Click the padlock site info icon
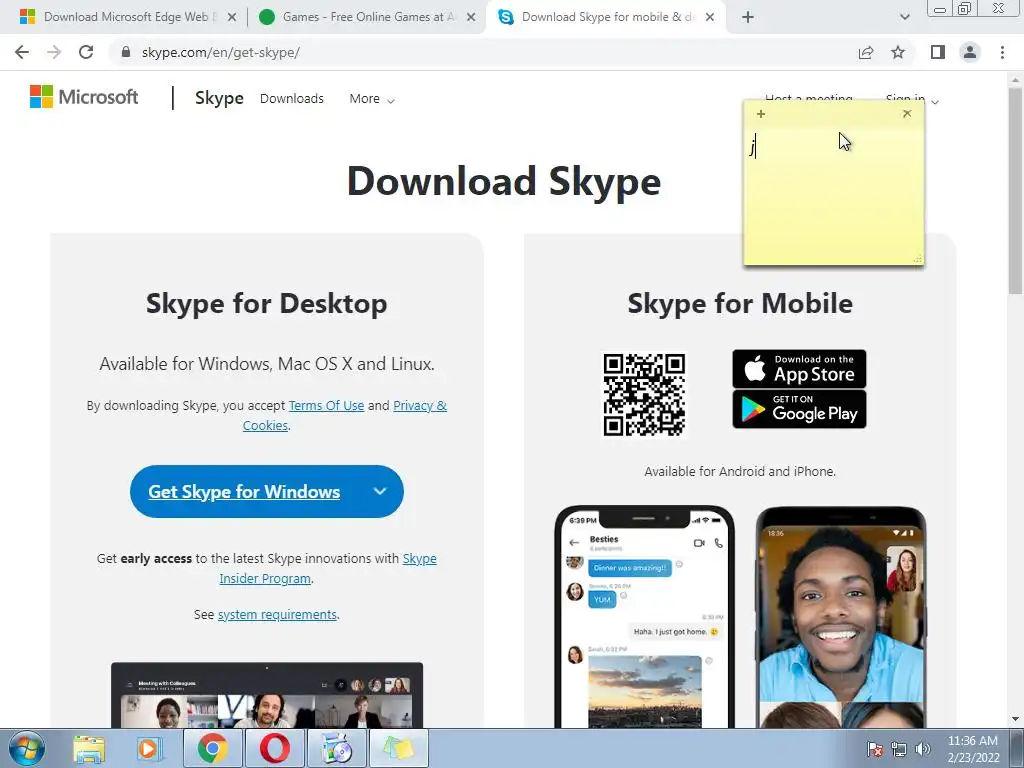Image resolution: width=1024 pixels, height=768 pixels. [x=126, y=52]
